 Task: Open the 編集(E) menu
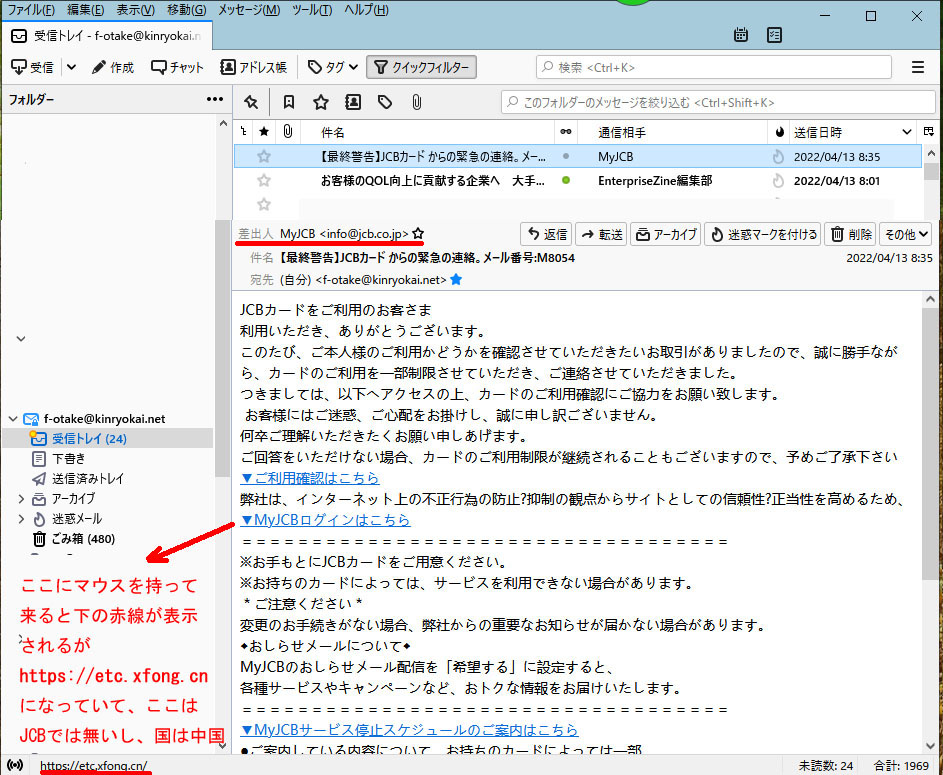[x=85, y=10]
